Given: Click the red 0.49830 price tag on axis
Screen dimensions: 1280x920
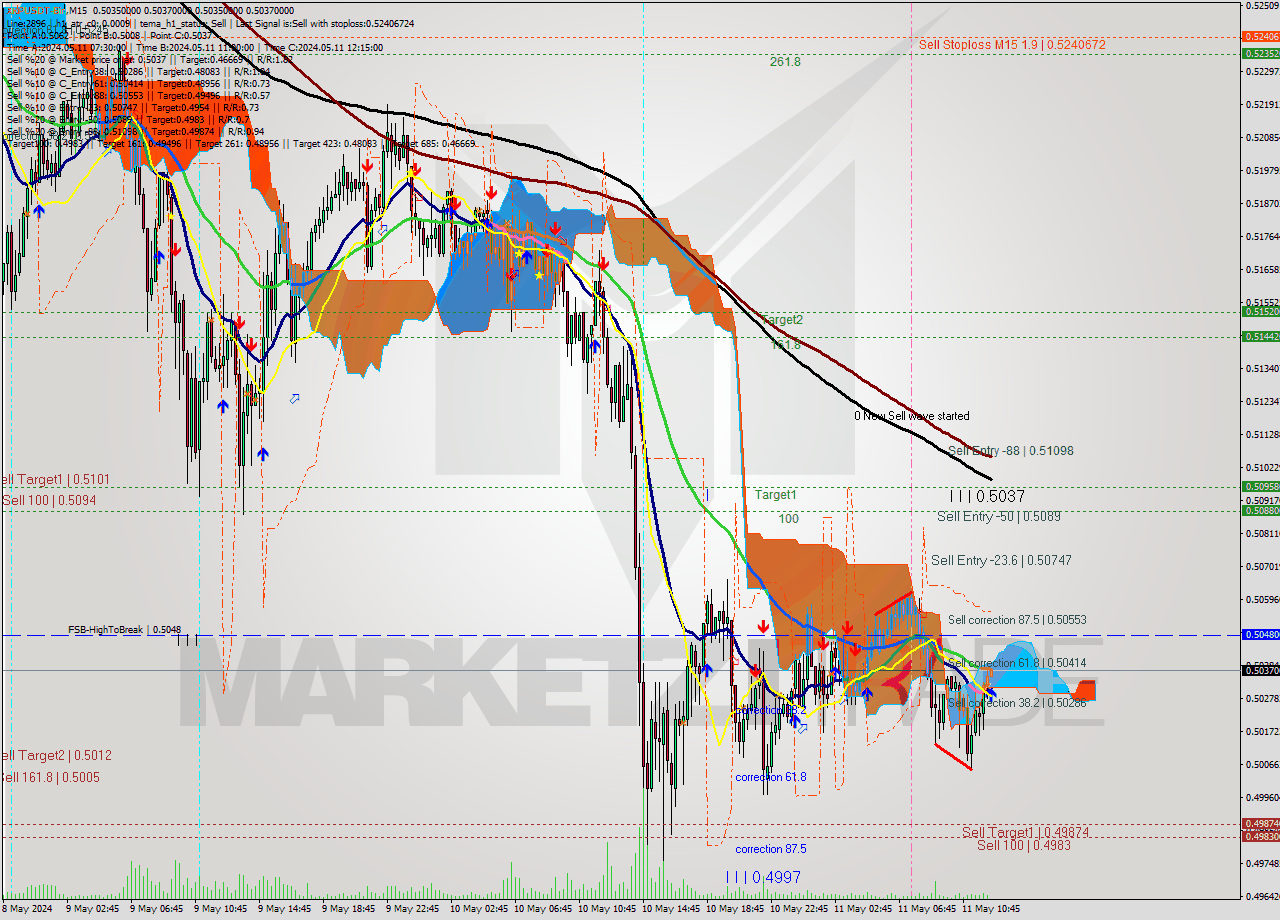Looking at the screenshot, I should 1260,837.
